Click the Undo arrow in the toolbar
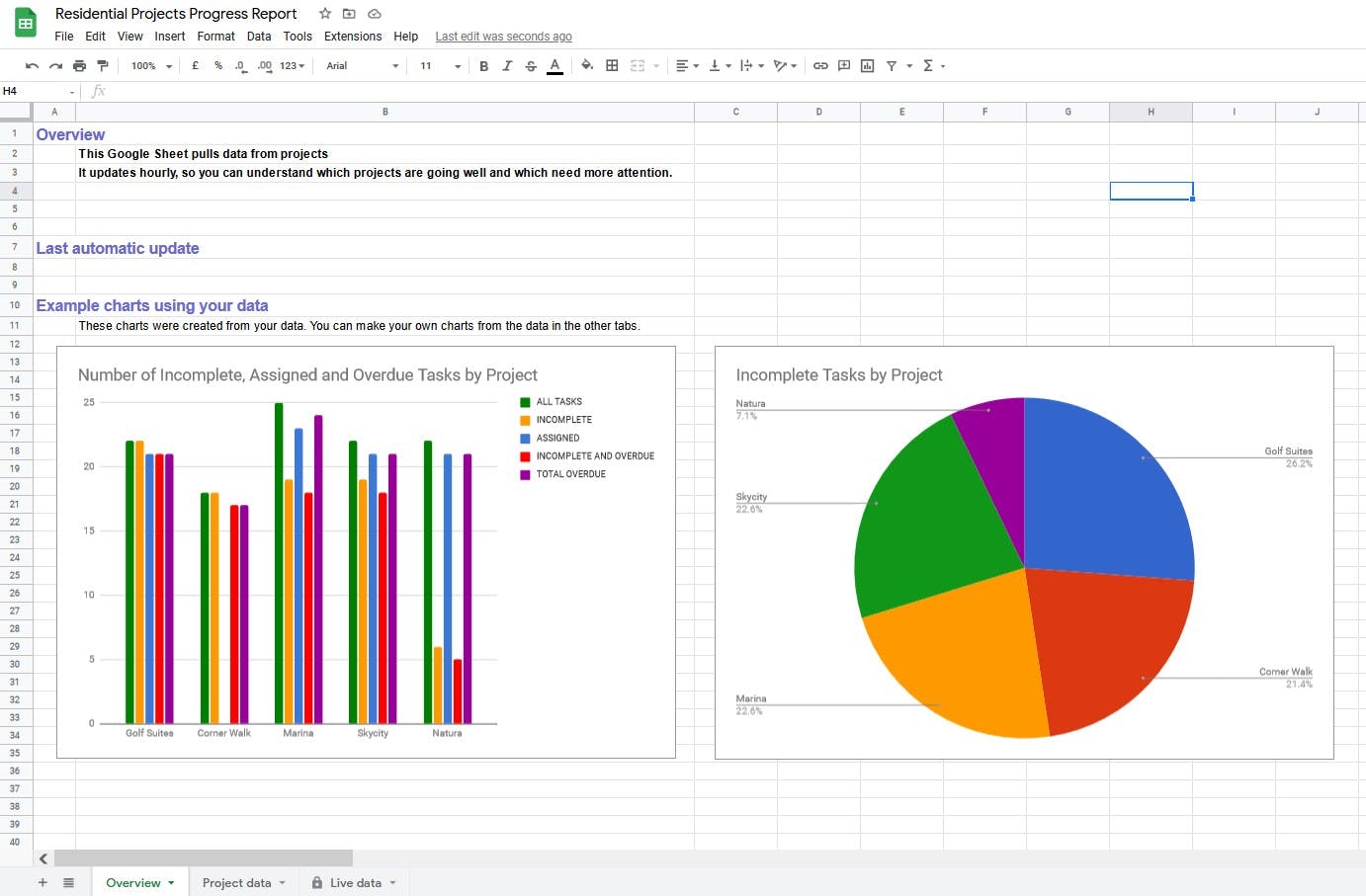Screen dimensions: 1366x896 click(32, 66)
